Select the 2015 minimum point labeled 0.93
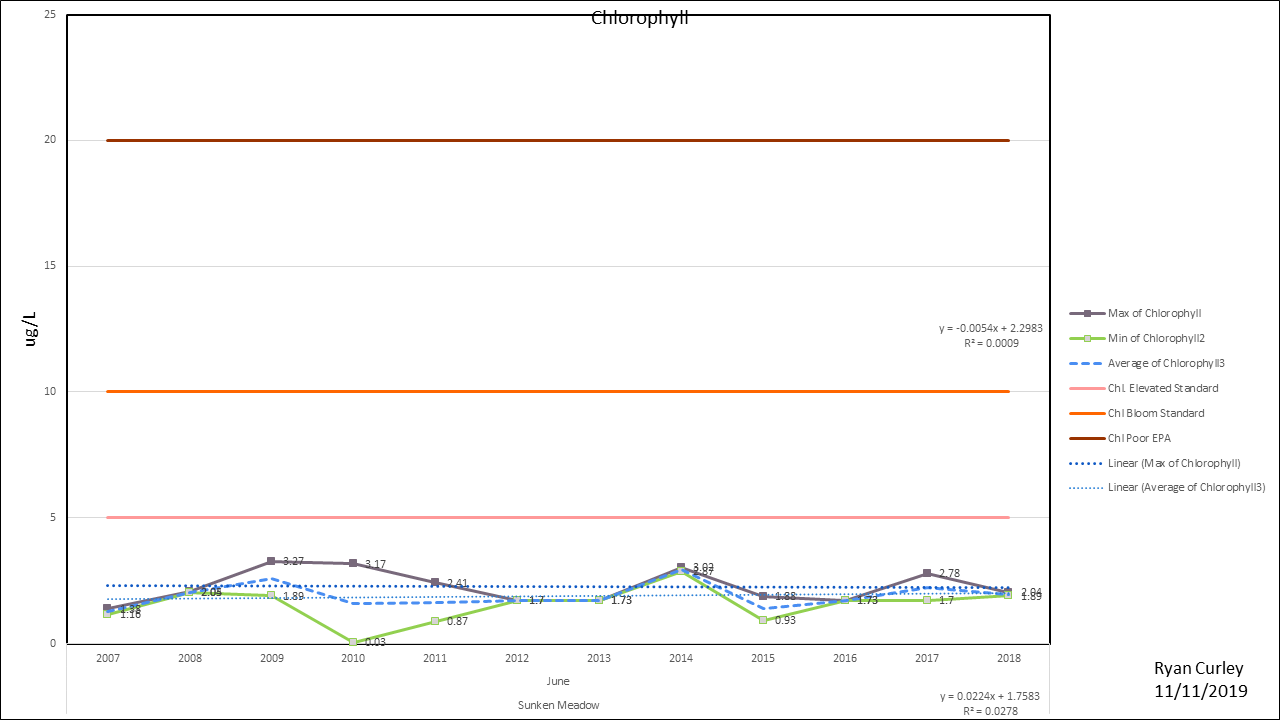This screenshot has height=720, width=1280. [763, 620]
